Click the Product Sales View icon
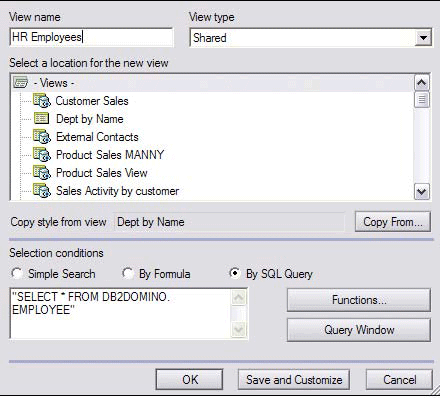440x398 pixels. click(42, 173)
